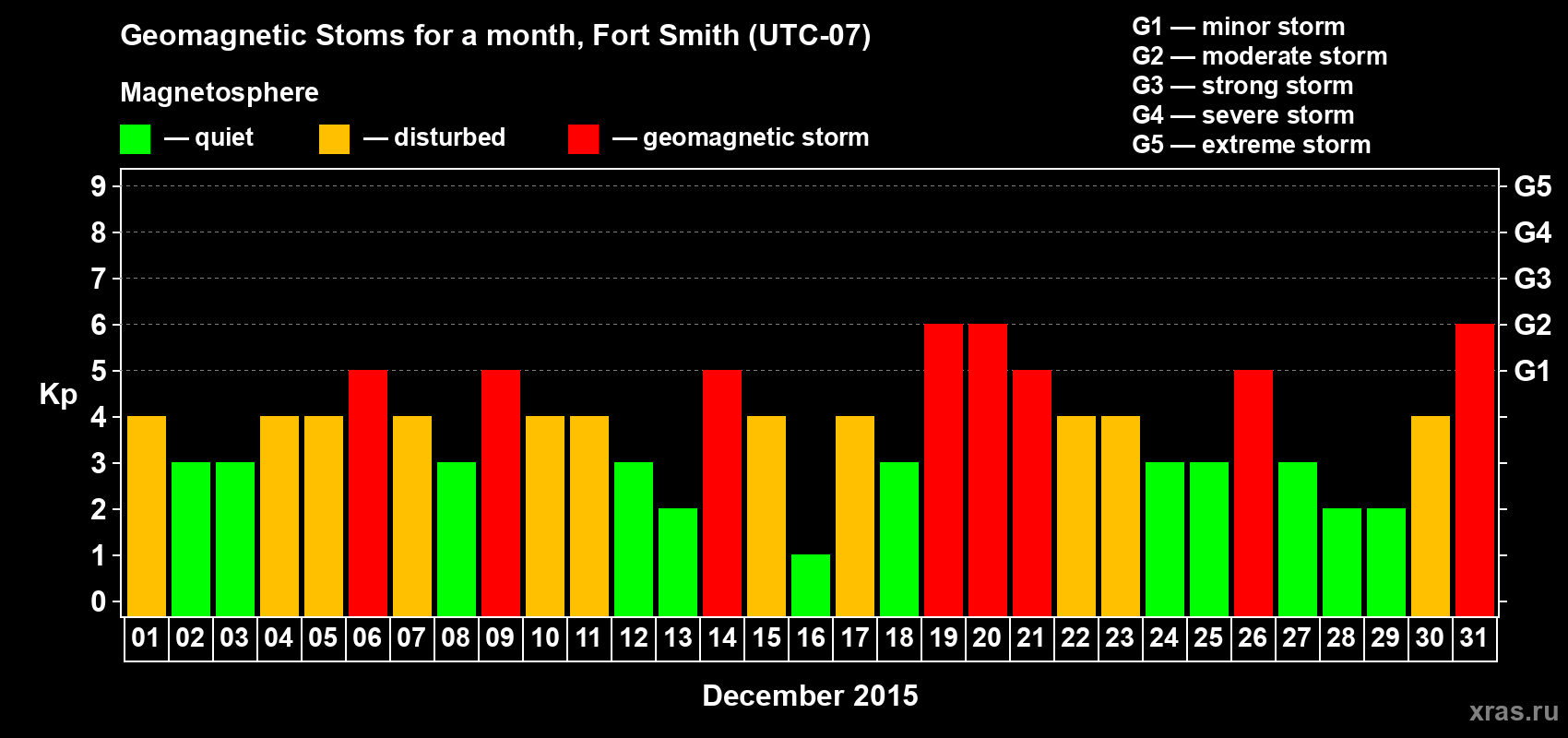Click the red bar for day 26
The width and height of the screenshot is (1568, 738).
pyautogui.click(x=1253, y=493)
